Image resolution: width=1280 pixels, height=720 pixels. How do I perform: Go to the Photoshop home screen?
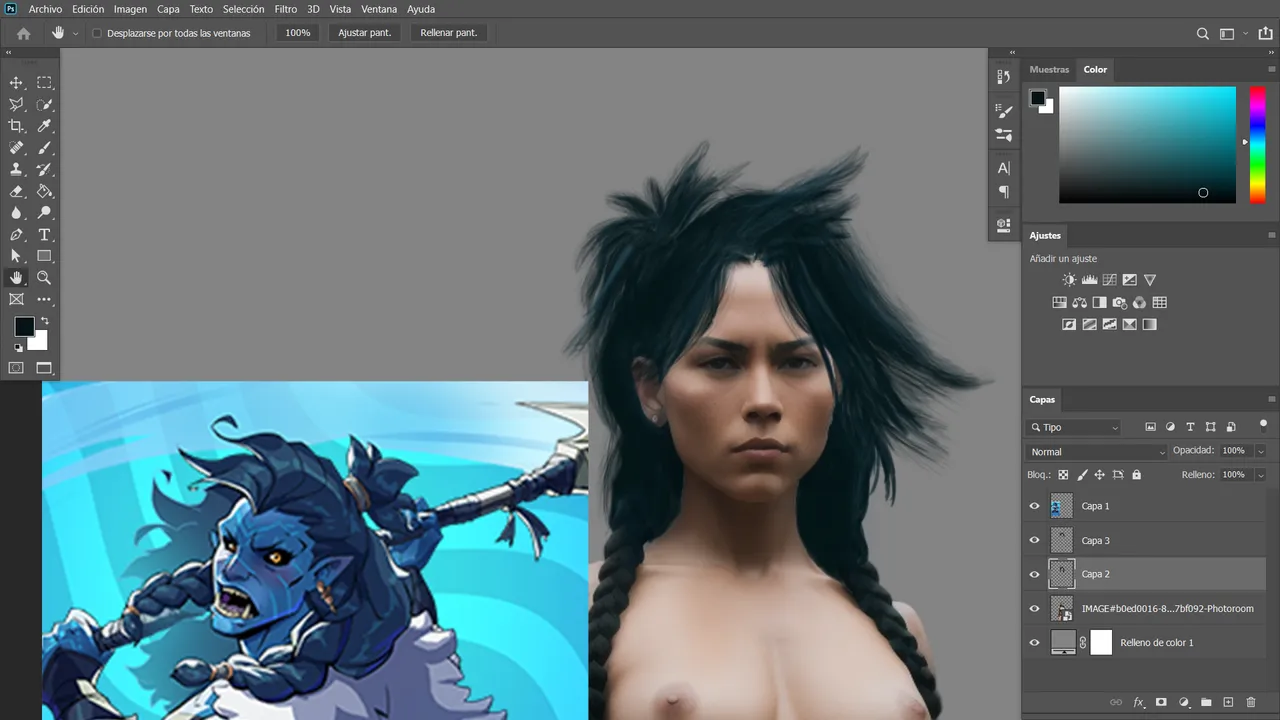(x=24, y=33)
